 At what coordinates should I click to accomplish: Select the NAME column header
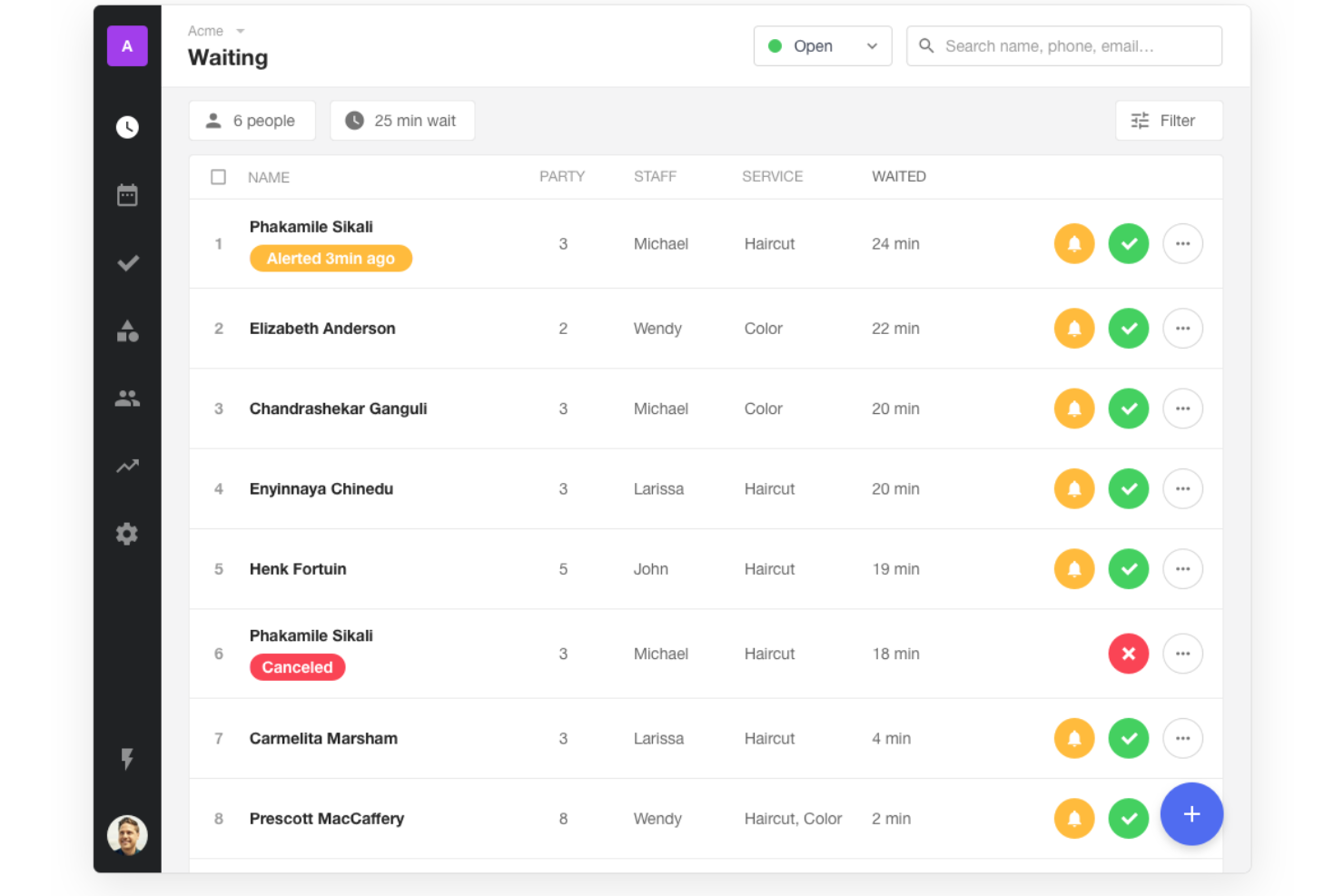(x=269, y=176)
